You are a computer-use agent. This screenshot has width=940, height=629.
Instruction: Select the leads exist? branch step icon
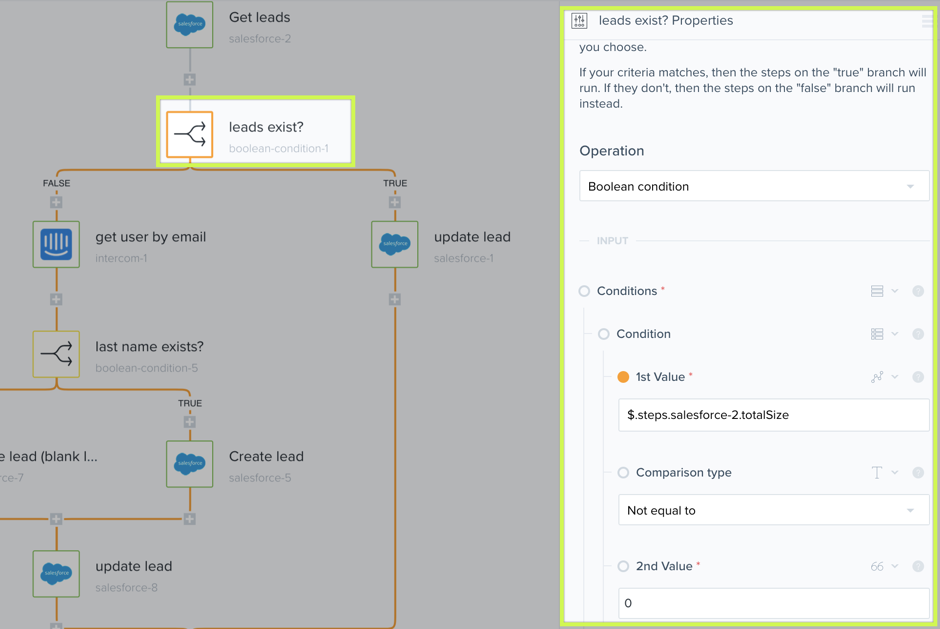click(189, 134)
